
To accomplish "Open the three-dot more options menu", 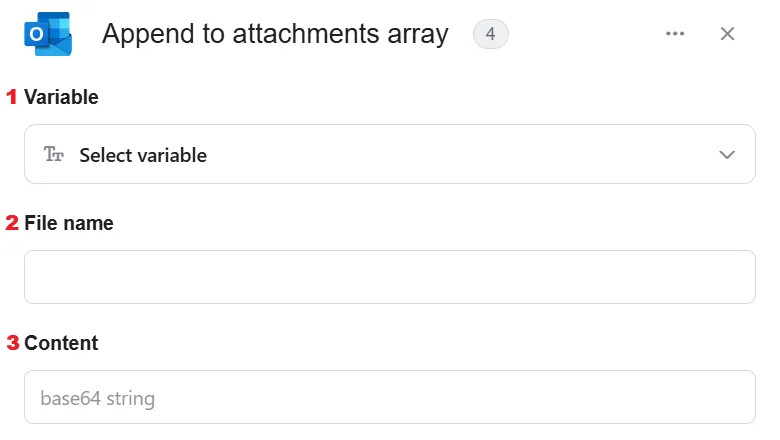I will click(x=675, y=34).
